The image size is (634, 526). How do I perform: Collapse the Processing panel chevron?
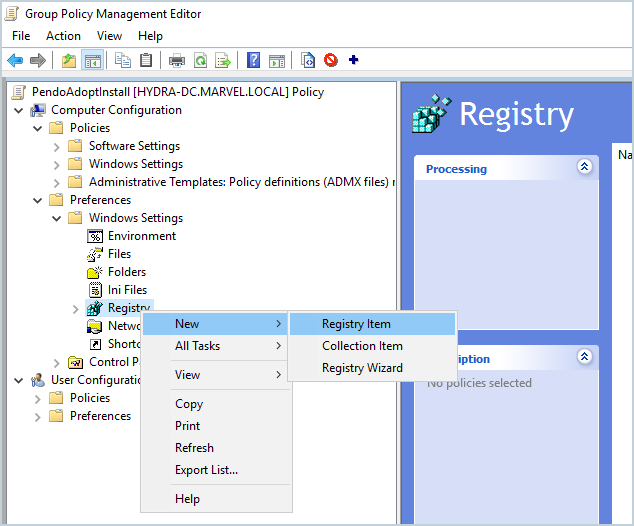click(x=585, y=167)
